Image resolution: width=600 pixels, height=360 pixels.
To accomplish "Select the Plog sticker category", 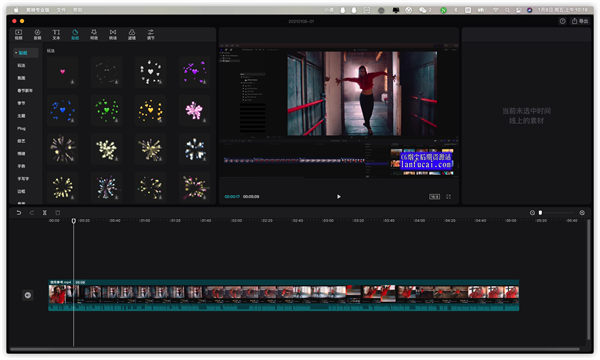I will 21,129.
